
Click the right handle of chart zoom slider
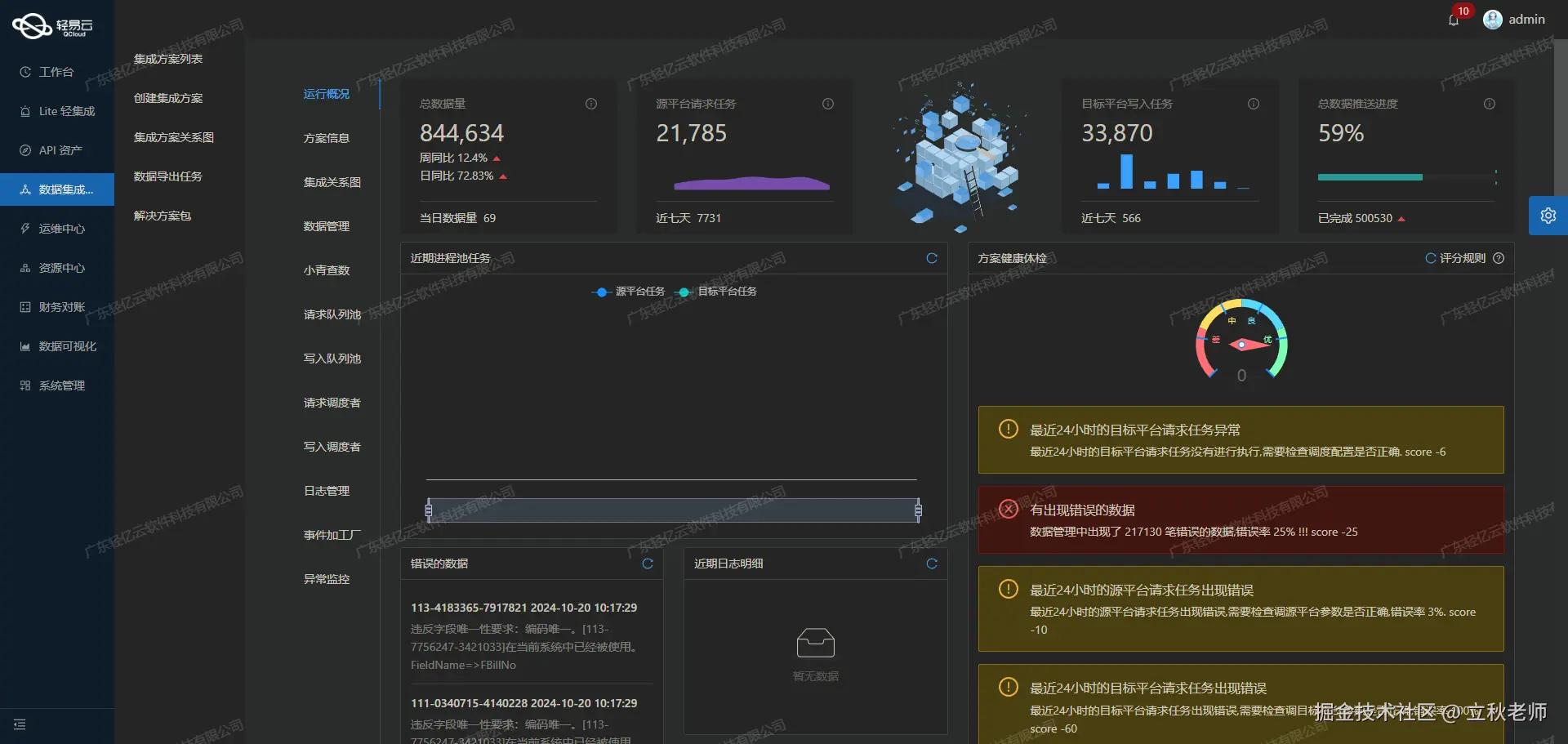[x=918, y=510]
